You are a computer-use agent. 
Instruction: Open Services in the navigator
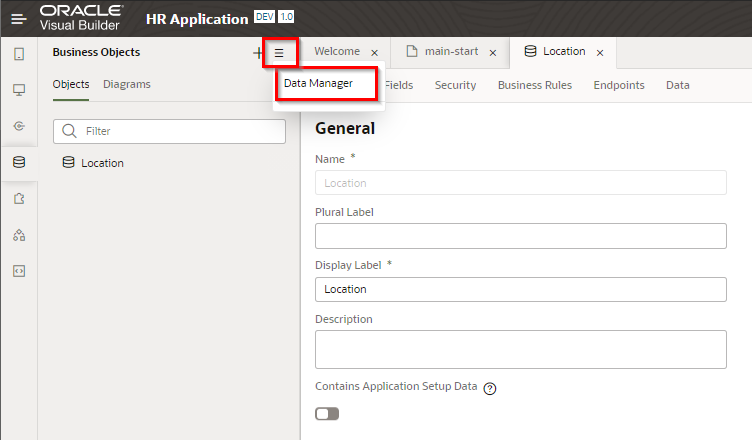tap(19, 126)
